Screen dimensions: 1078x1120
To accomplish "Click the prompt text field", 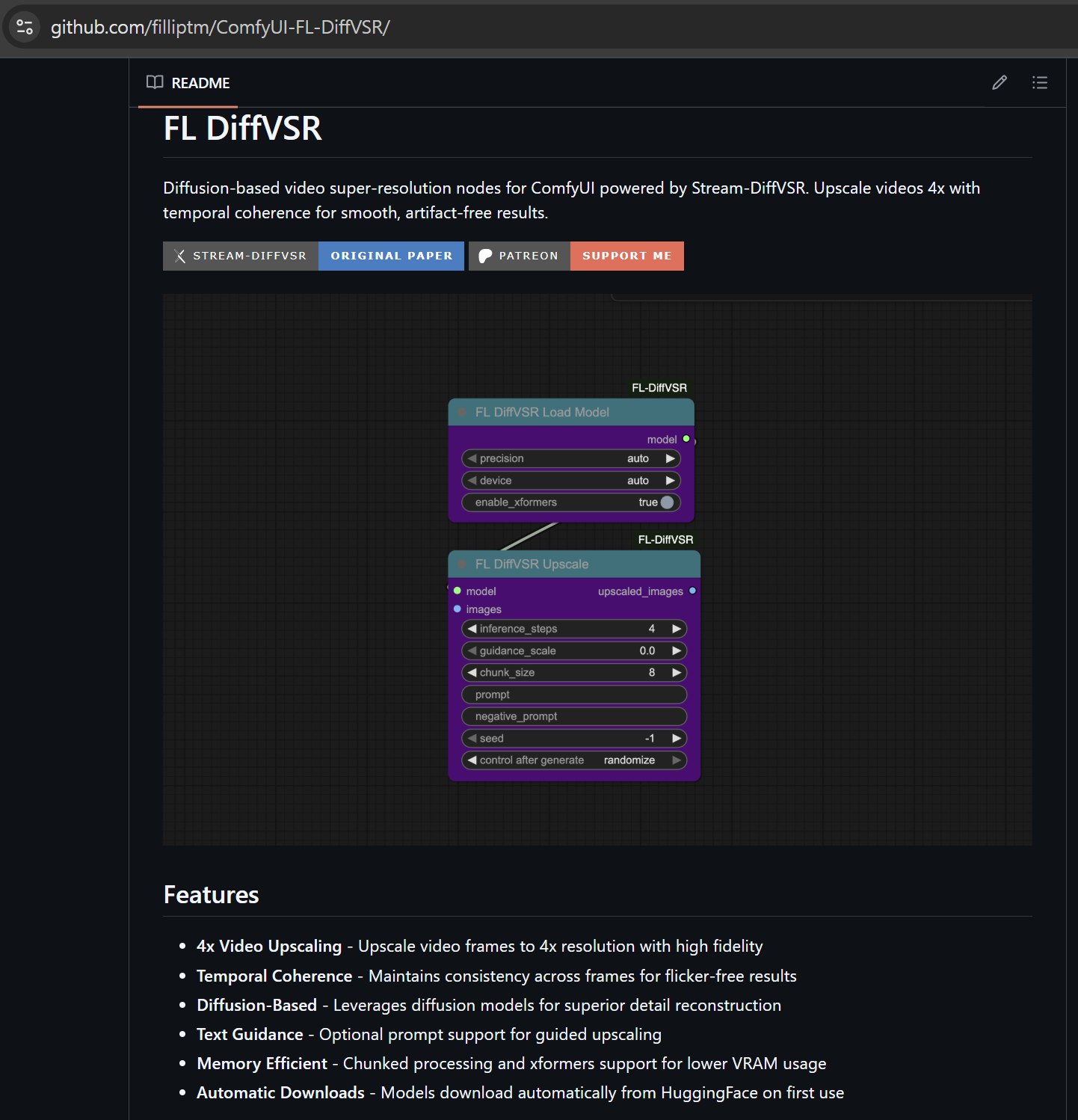I will [574, 695].
